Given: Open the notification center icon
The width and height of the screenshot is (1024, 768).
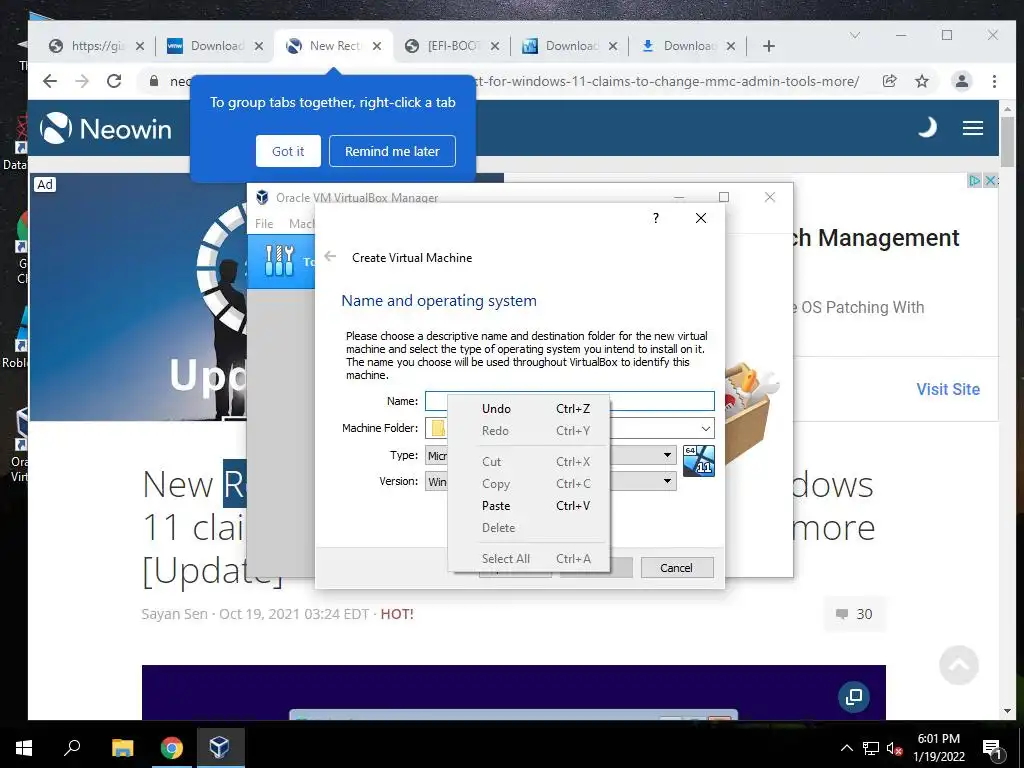Looking at the screenshot, I should 992,750.
